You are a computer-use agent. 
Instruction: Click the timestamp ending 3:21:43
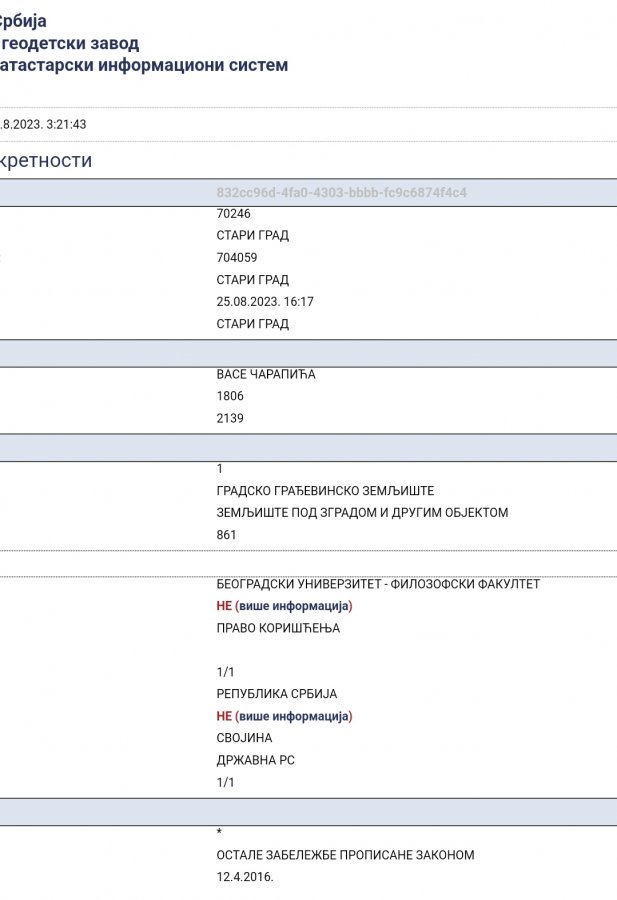click(x=44, y=124)
